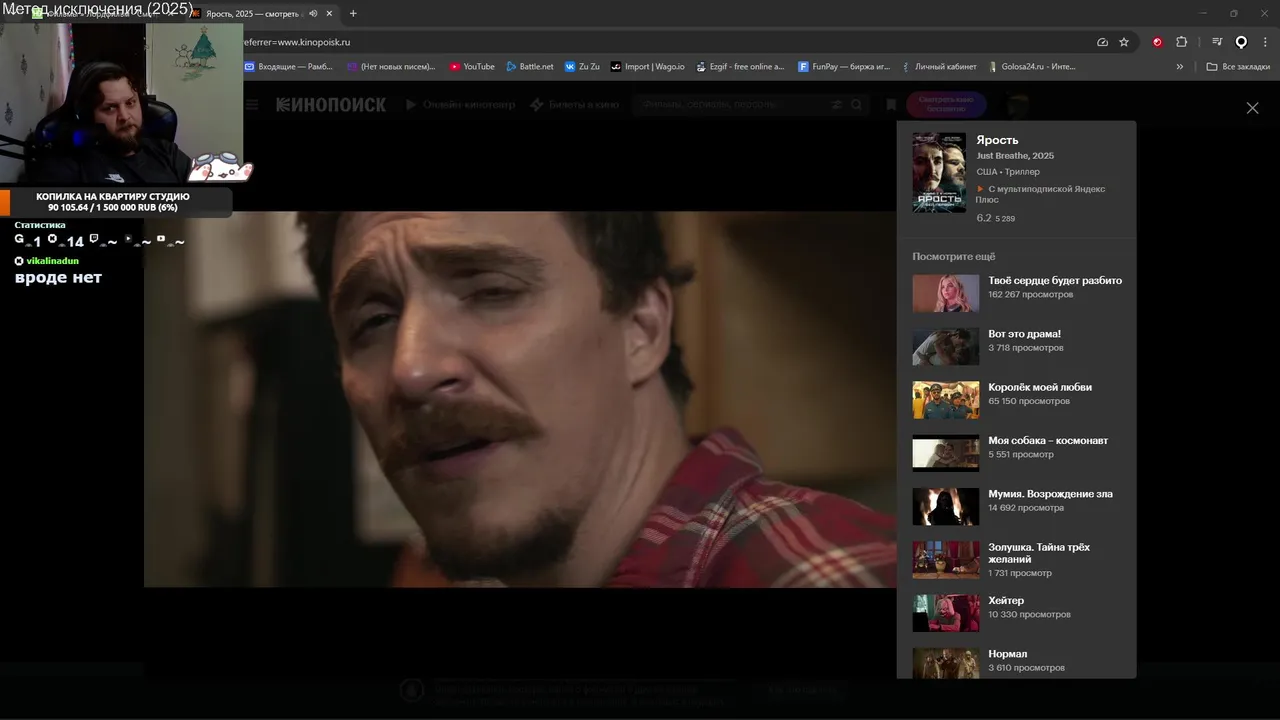The width and height of the screenshot is (1280, 720).
Task: Select the Хейтер title
Action: [1006, 601]
